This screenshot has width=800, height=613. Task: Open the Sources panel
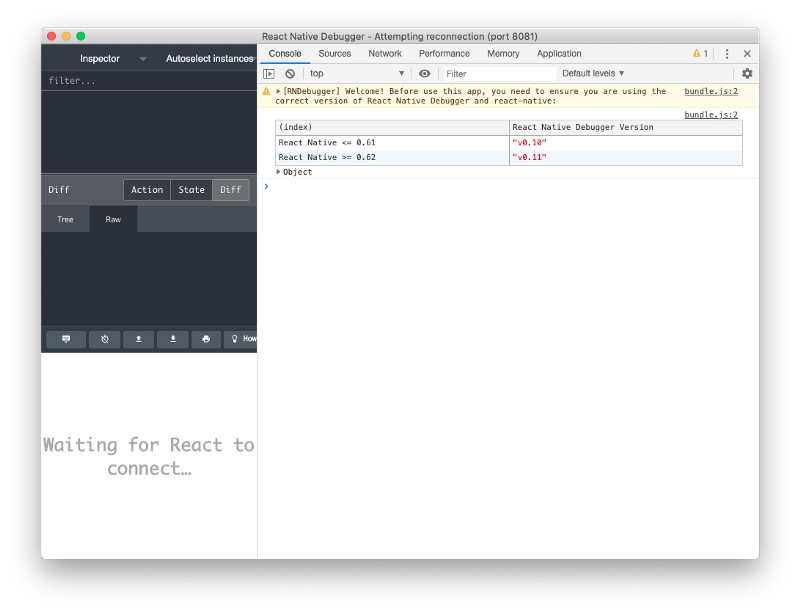(334, 53)
